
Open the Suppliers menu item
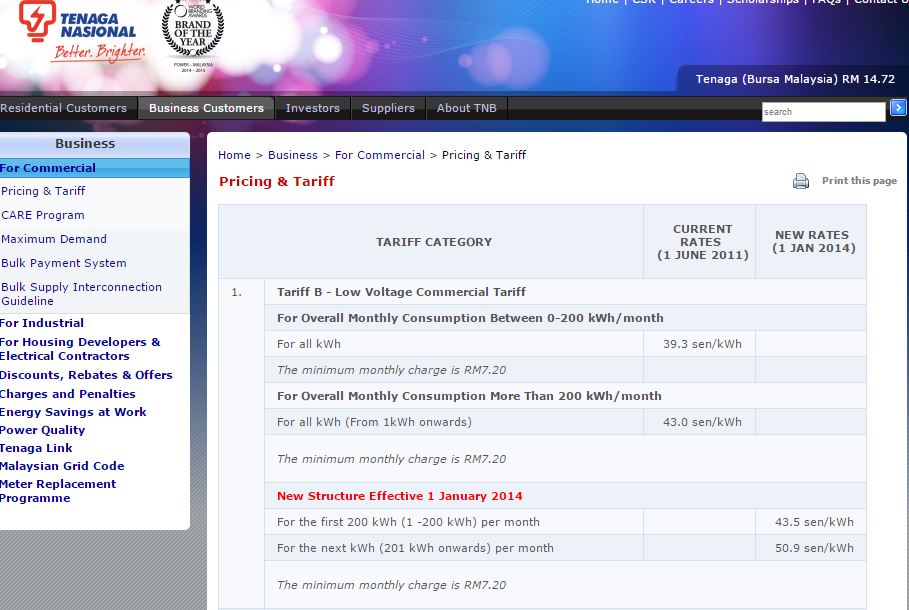(x=388, y=108)
